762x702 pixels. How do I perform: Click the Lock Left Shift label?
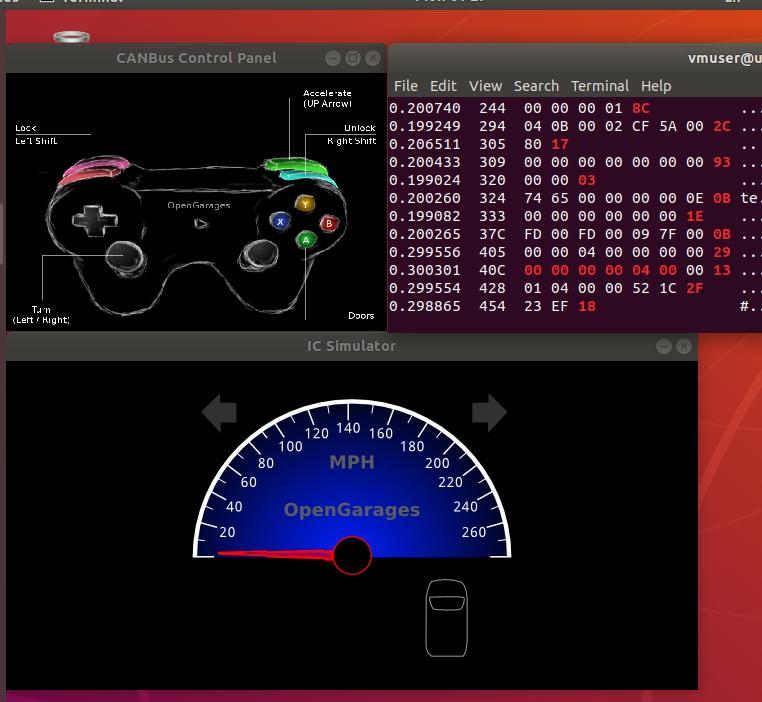point(36,135)
